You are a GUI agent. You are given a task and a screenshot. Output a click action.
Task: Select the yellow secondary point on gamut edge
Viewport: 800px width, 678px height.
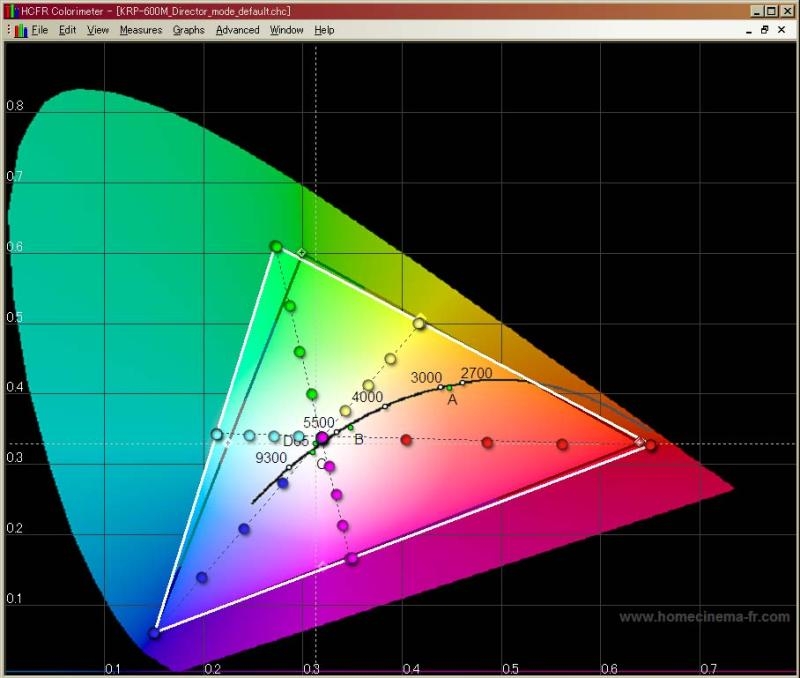419,322
